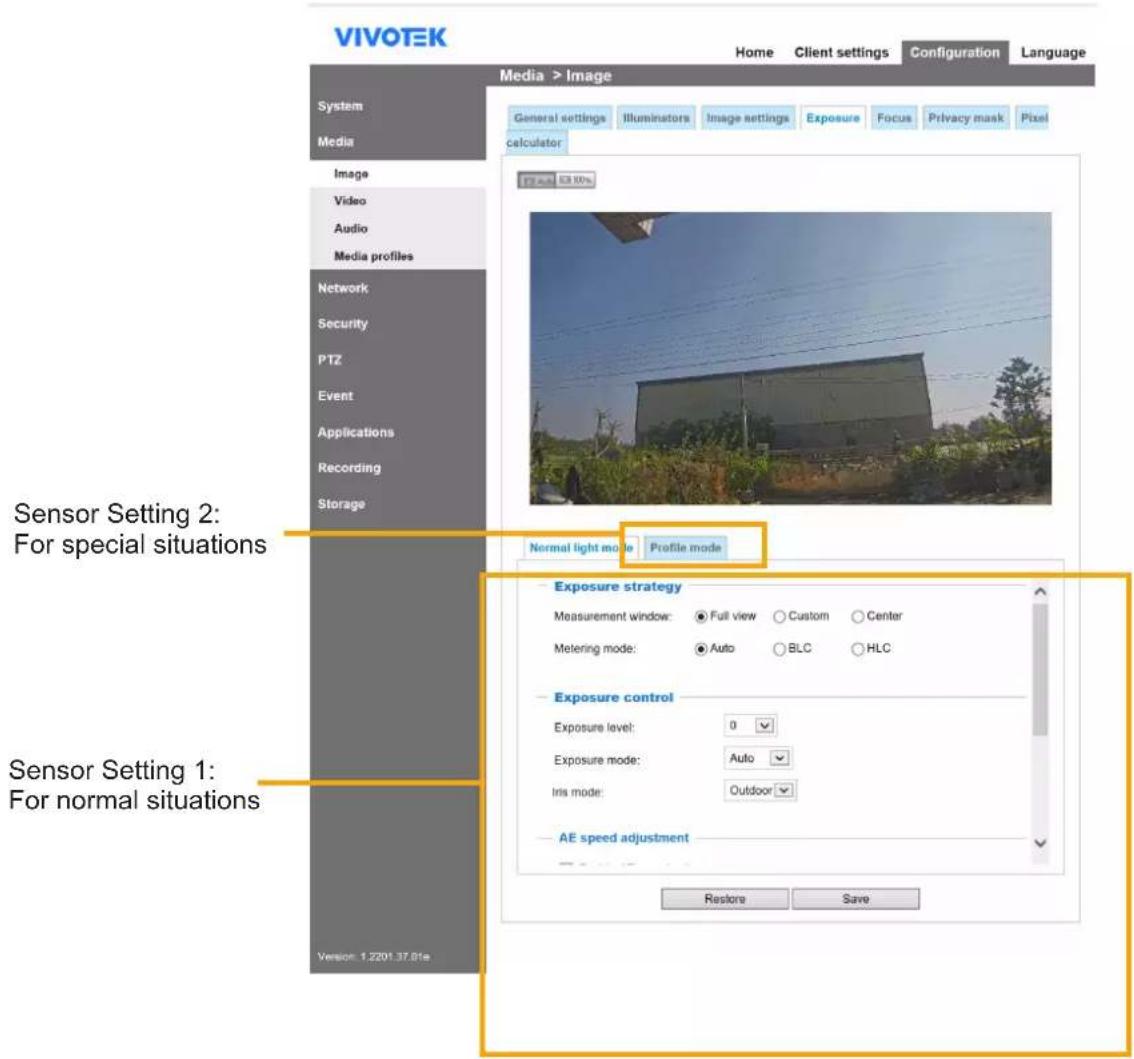Viewport: 1134px width, 1059px height.
Task: Open the Language menu
Action: tap(1053, 52)
